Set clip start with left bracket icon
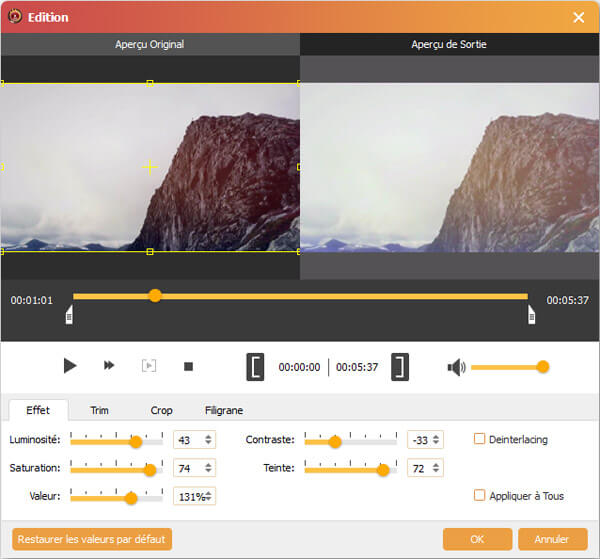The width and height of the screenshot is (600, 559). pos(255,367)
